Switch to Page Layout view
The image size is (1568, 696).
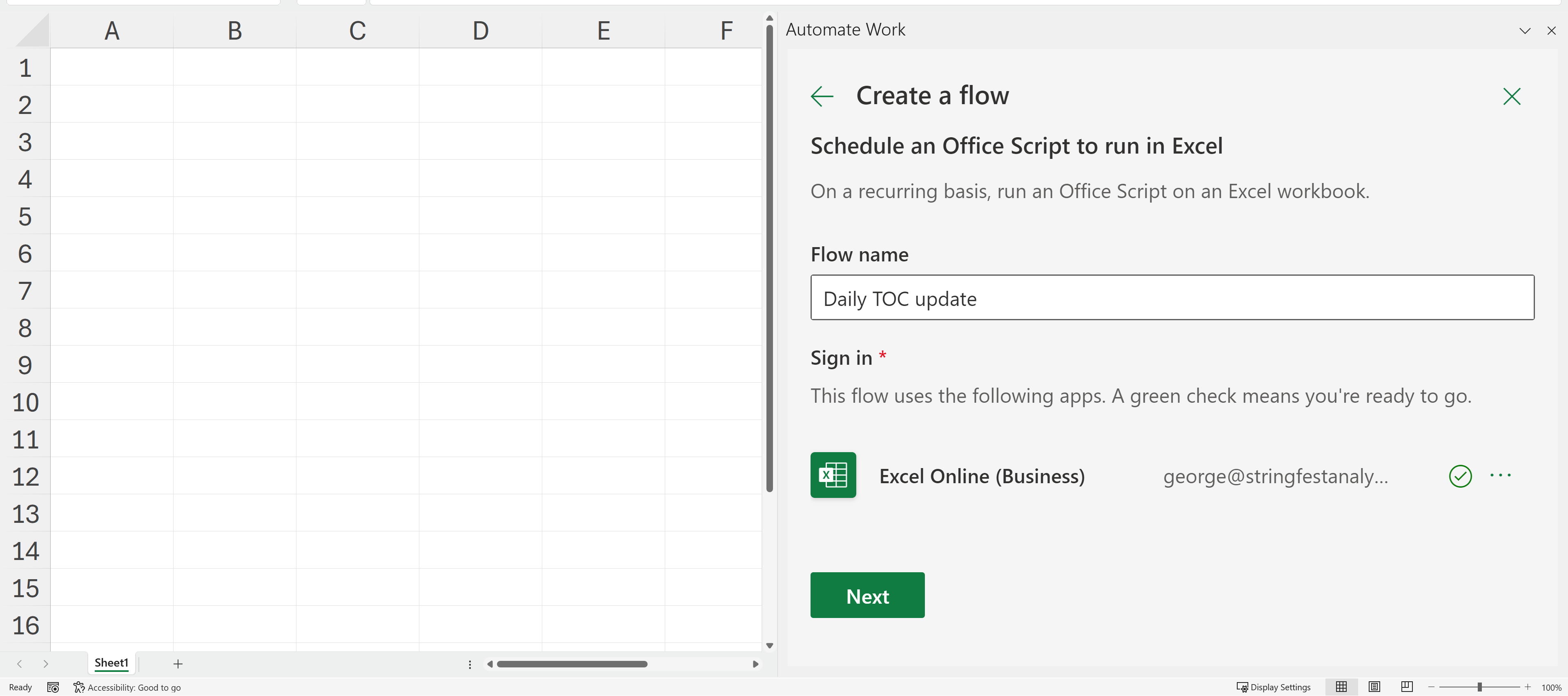coord(1374,687)
